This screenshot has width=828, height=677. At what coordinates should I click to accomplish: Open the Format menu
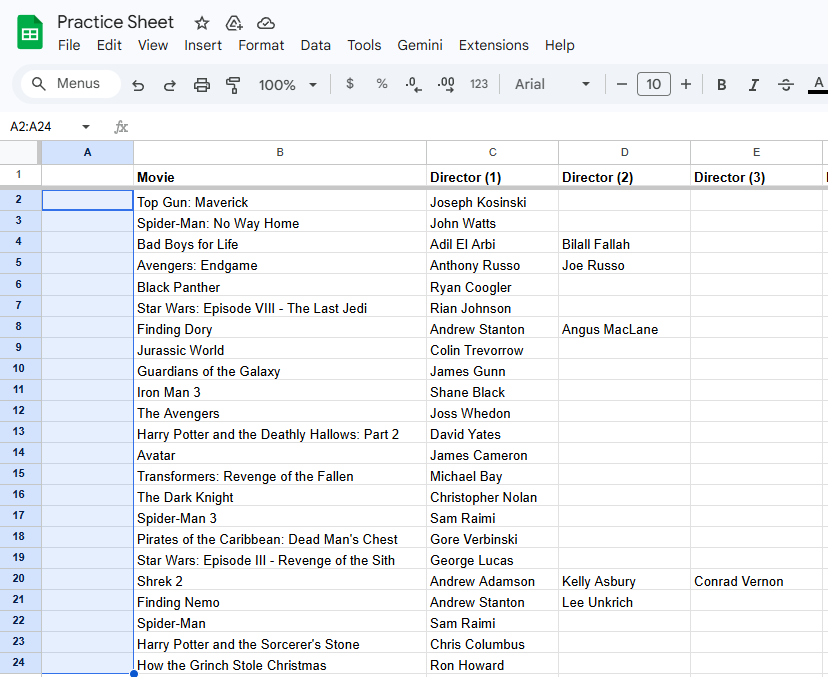[261, 45]
